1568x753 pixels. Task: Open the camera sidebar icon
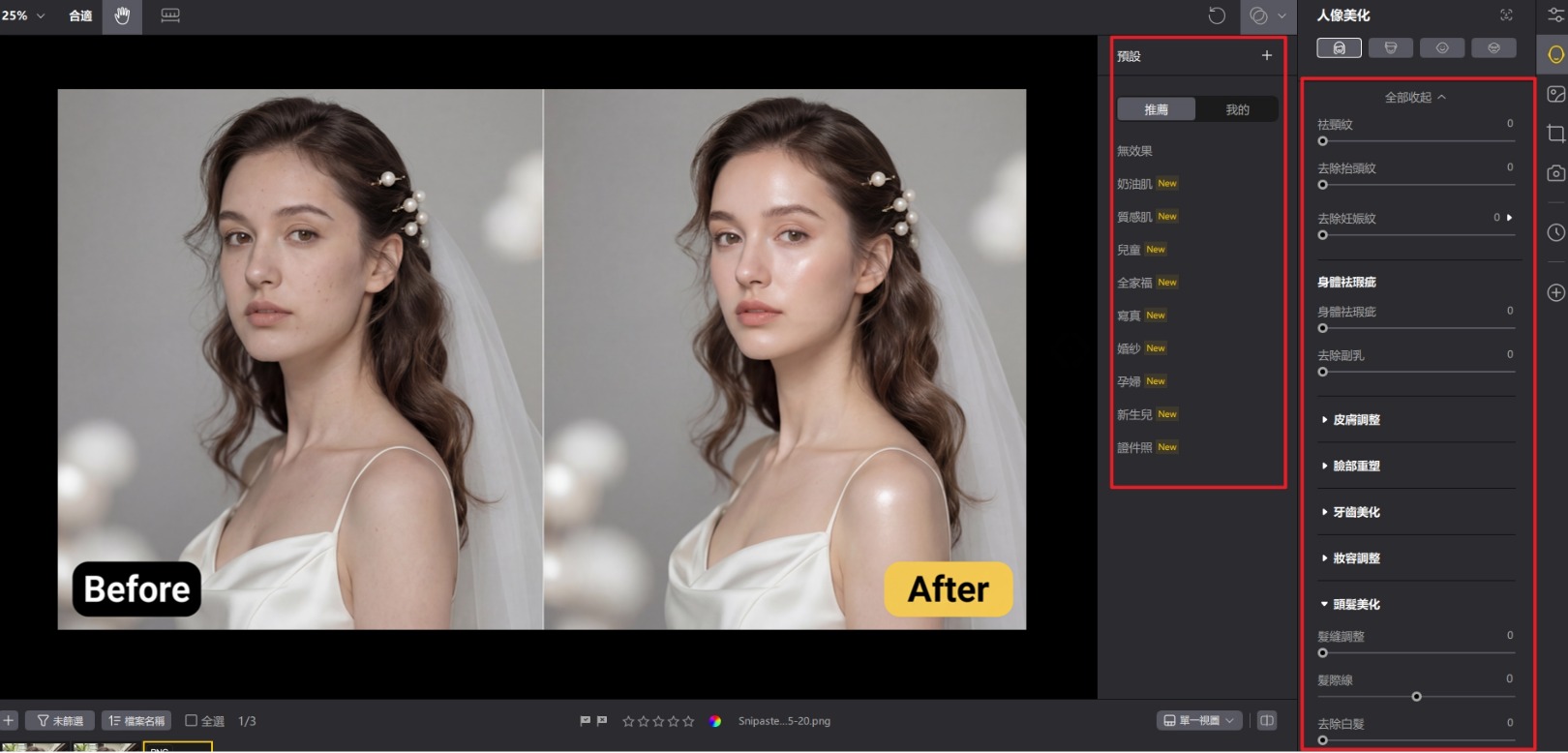click(x=1555, y=173)
